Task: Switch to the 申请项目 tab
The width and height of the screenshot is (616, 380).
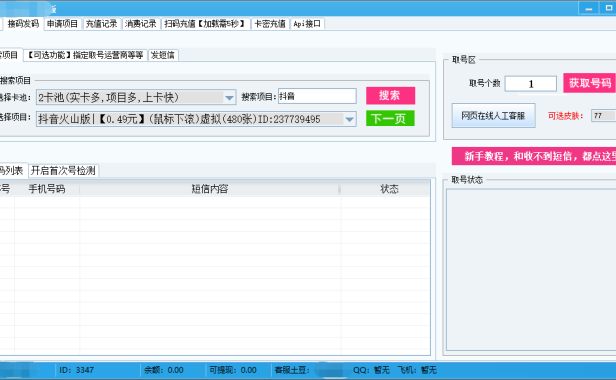Action: coord(62,24)
